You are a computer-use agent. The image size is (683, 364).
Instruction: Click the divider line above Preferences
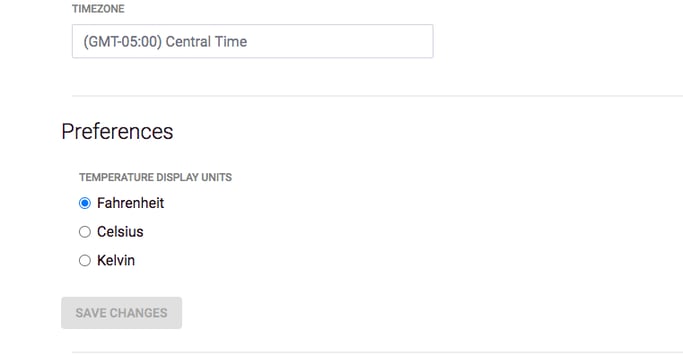(377, 96)
